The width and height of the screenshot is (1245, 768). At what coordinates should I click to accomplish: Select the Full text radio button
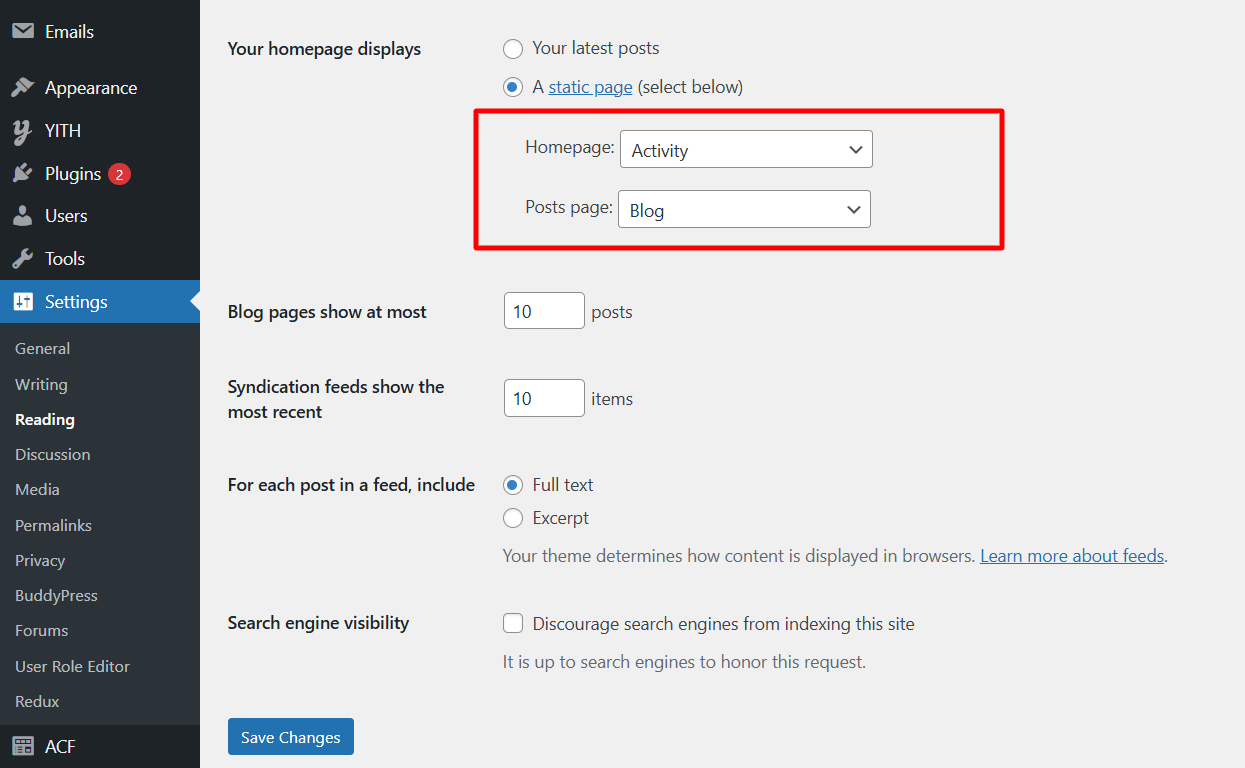tap(513, 485)
